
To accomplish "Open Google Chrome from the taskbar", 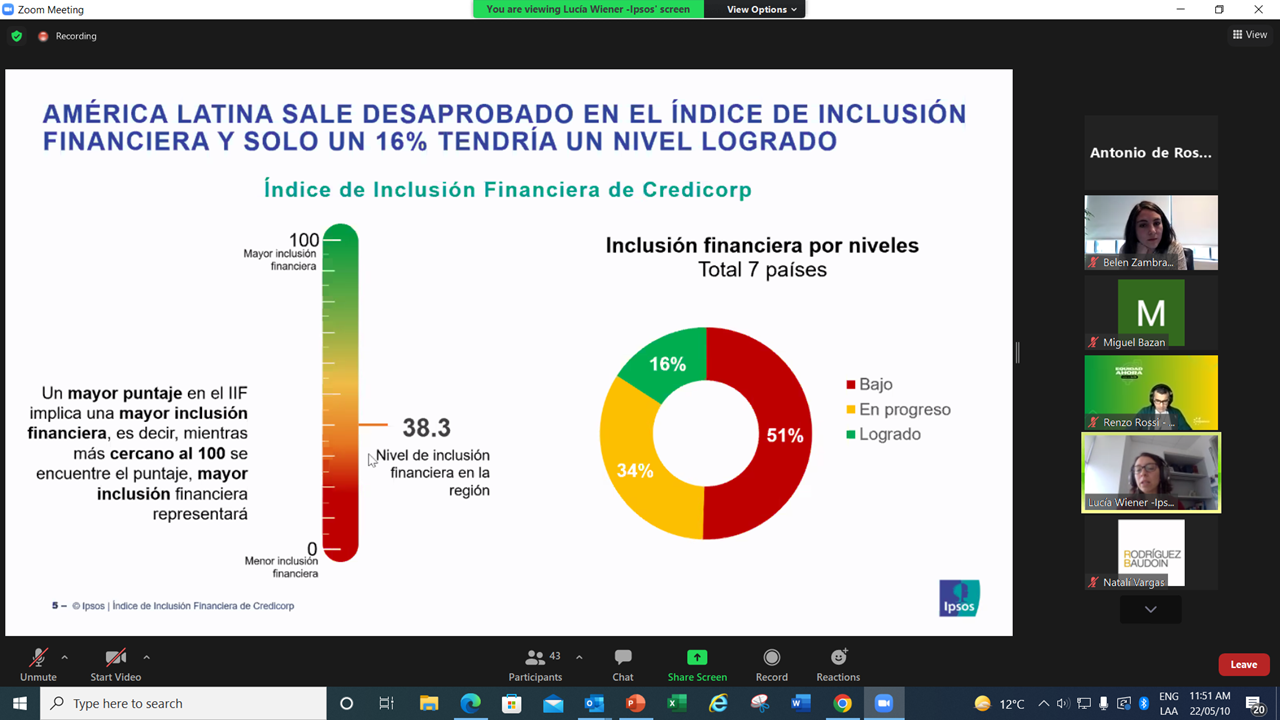I will (842, 703).
